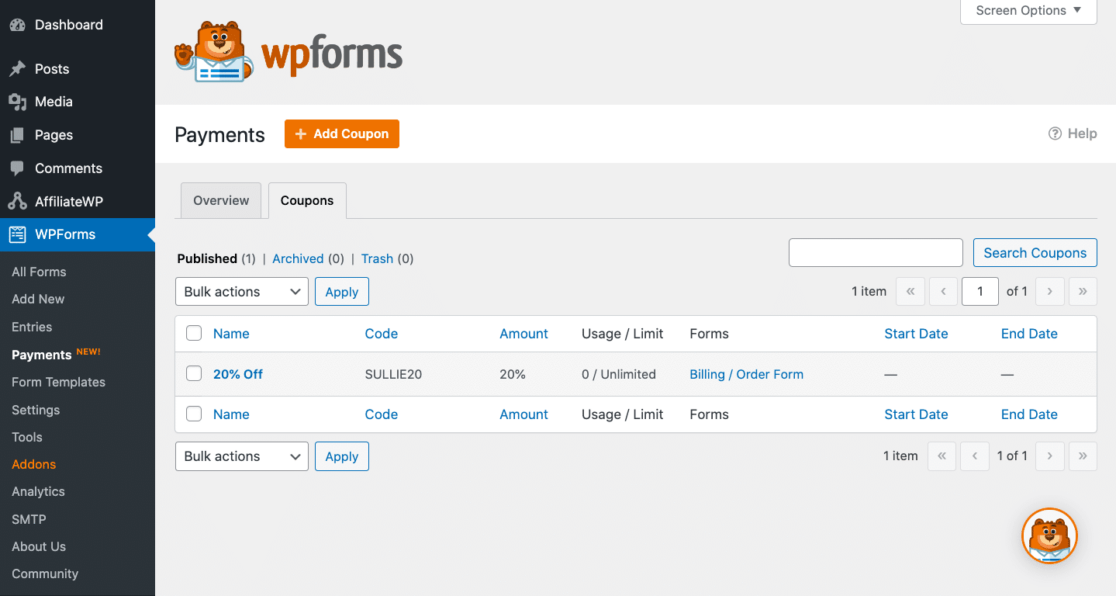Open All Forms submenu item
Screen dimensions: 1116x596
(x=38, y=272)
